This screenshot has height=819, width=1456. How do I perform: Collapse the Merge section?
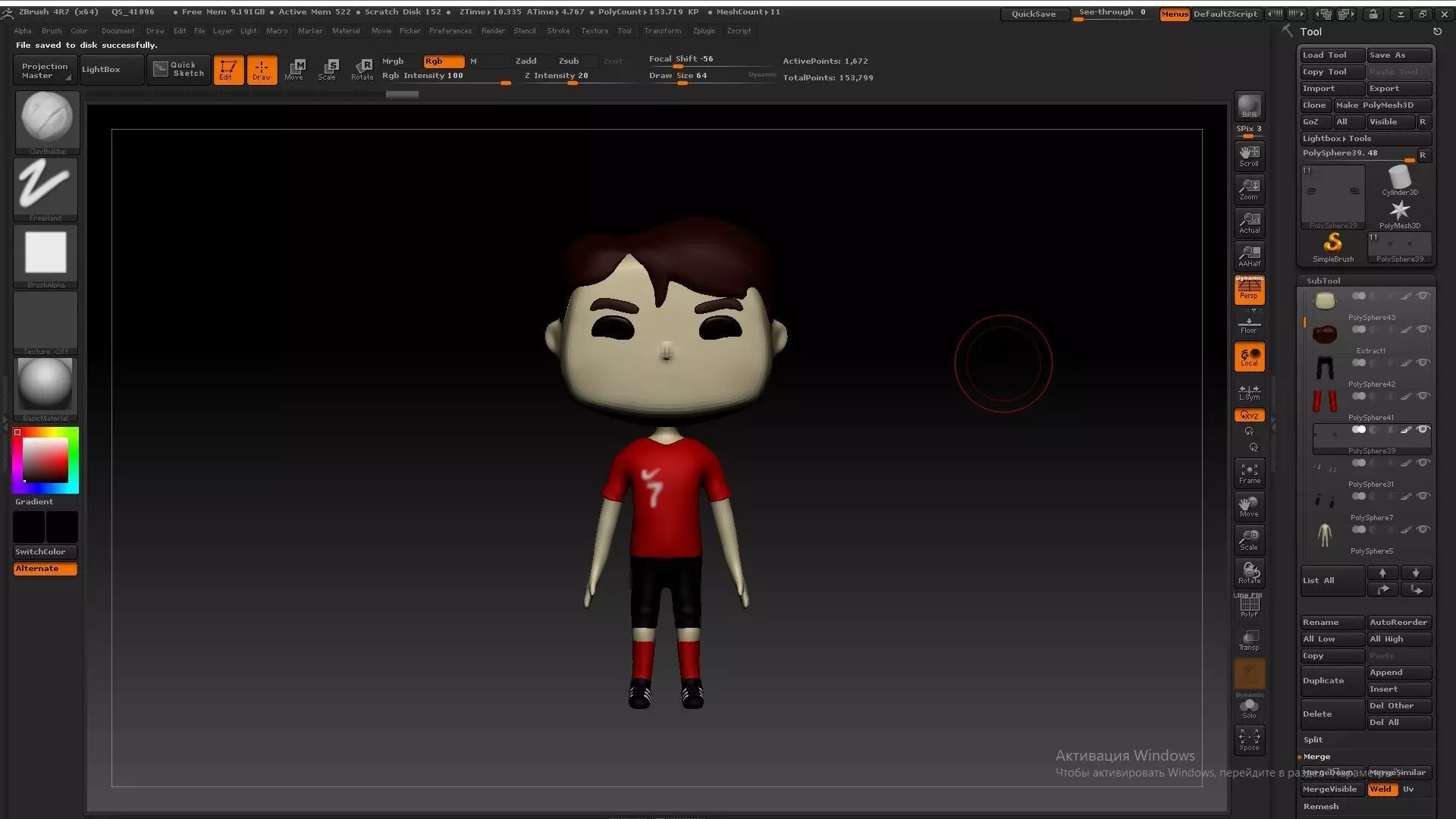1316,757
